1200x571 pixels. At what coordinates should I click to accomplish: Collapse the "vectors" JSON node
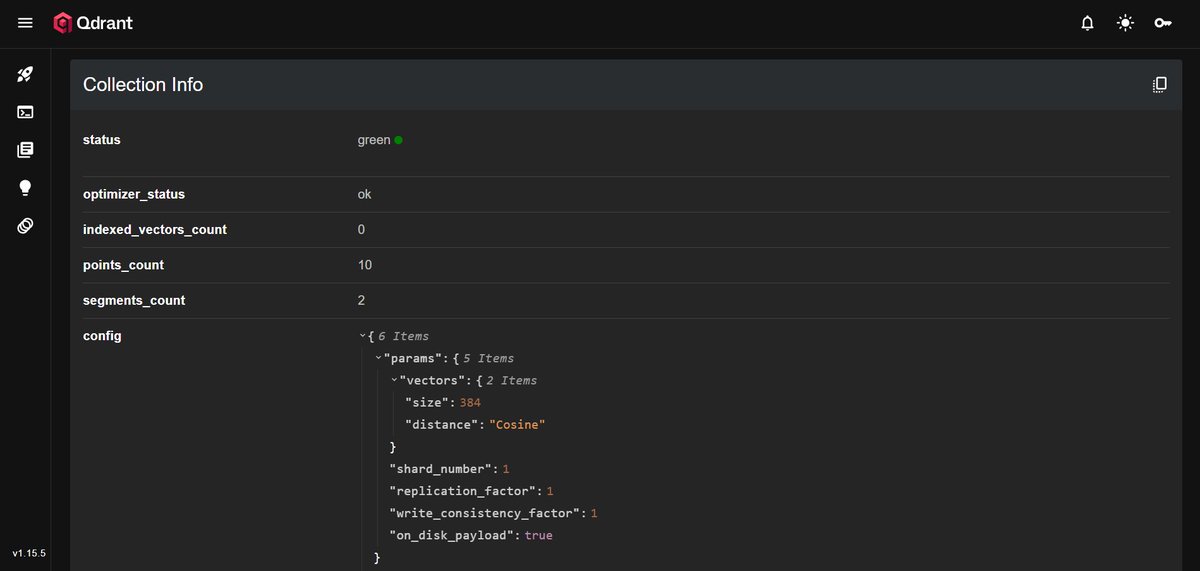pyautogui.click(x=394, y=381)
